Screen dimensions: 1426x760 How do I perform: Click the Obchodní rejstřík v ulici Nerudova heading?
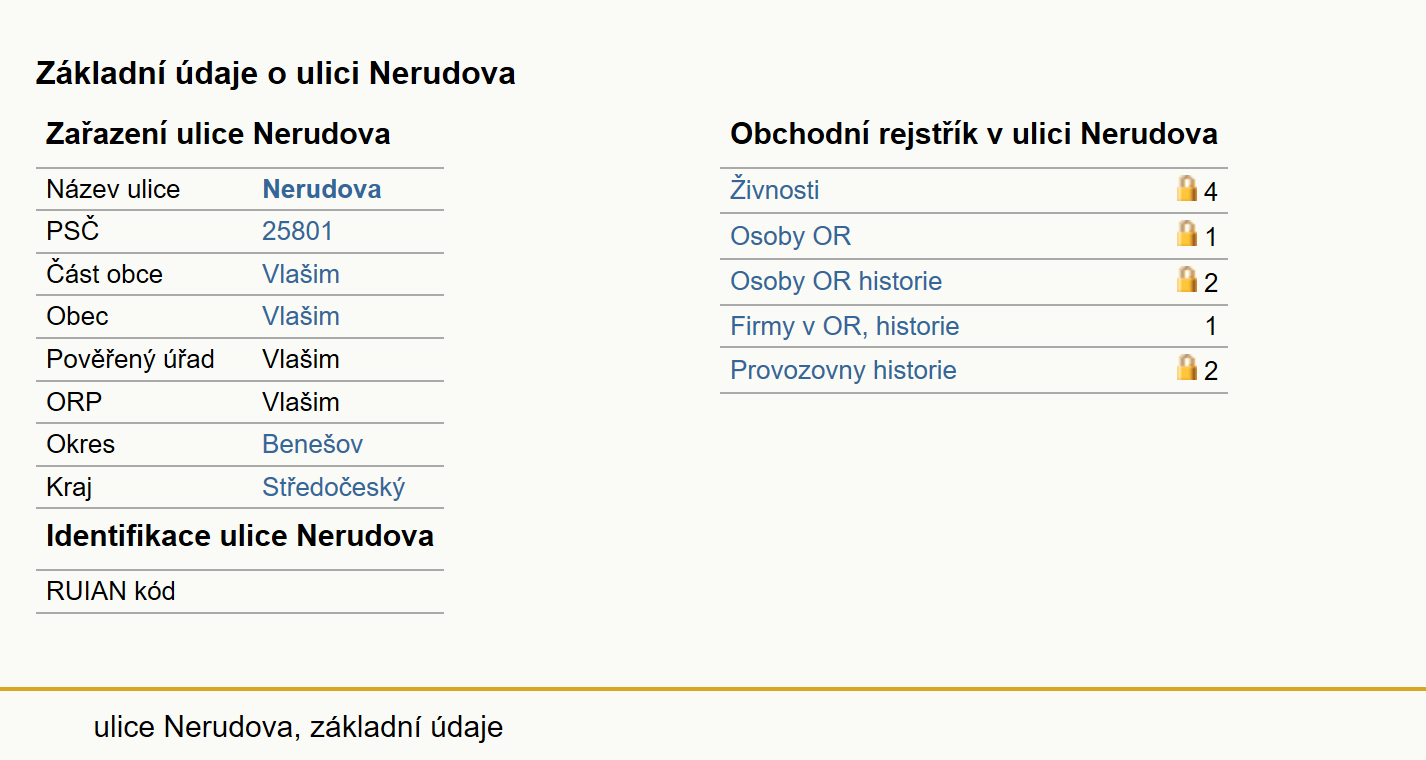974,134
